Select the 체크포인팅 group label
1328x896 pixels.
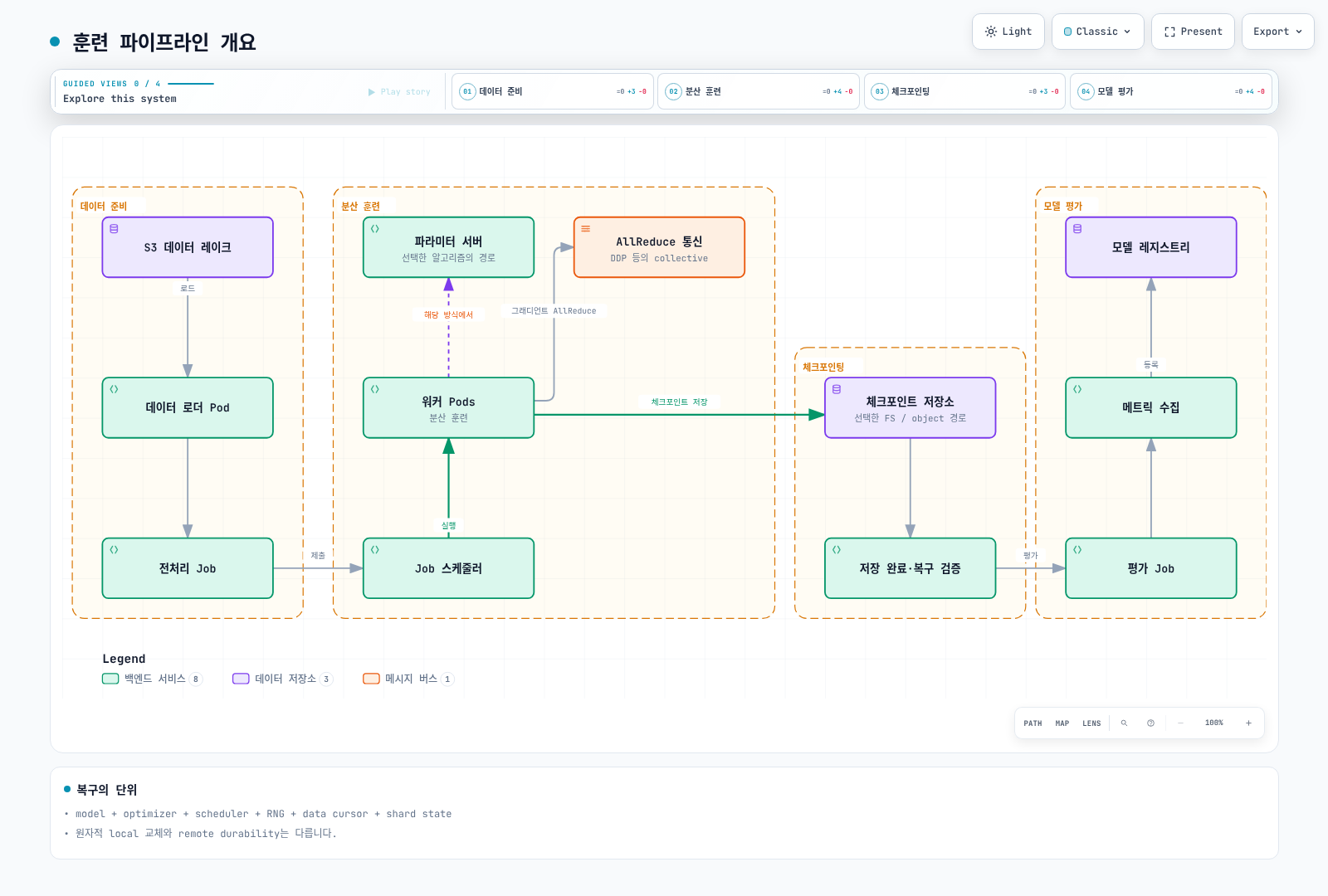[823, 368]
